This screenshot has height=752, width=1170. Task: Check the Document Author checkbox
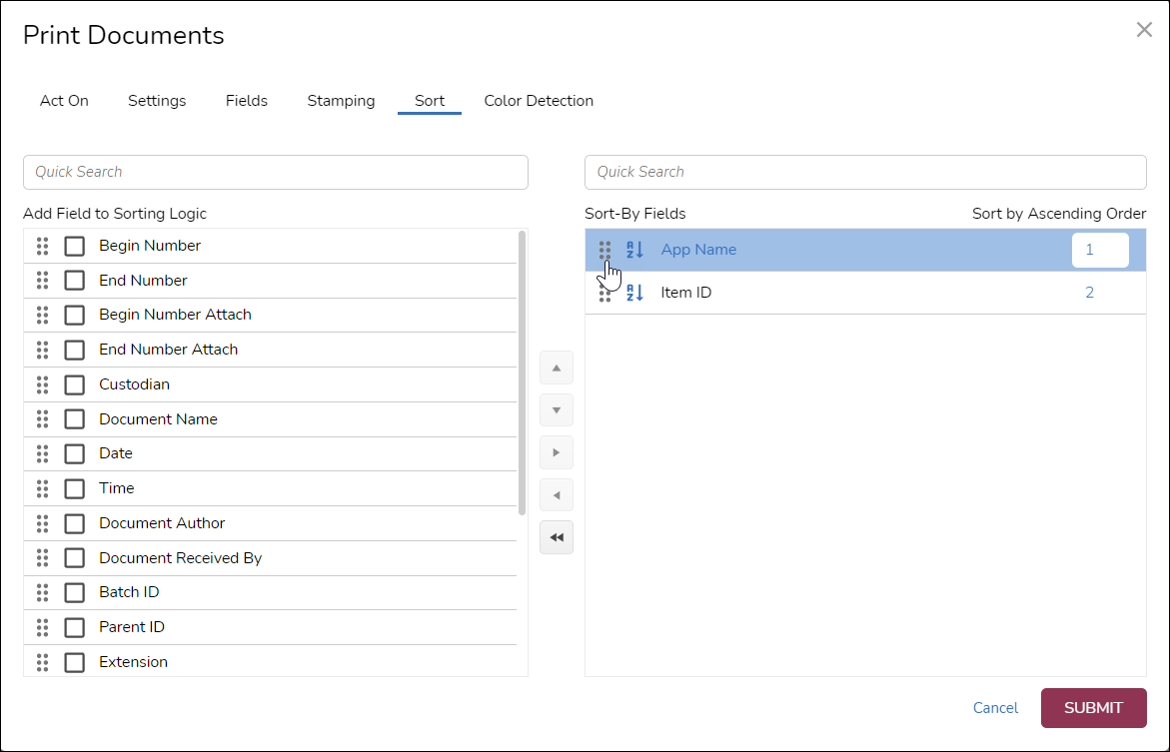click(74, 523)
